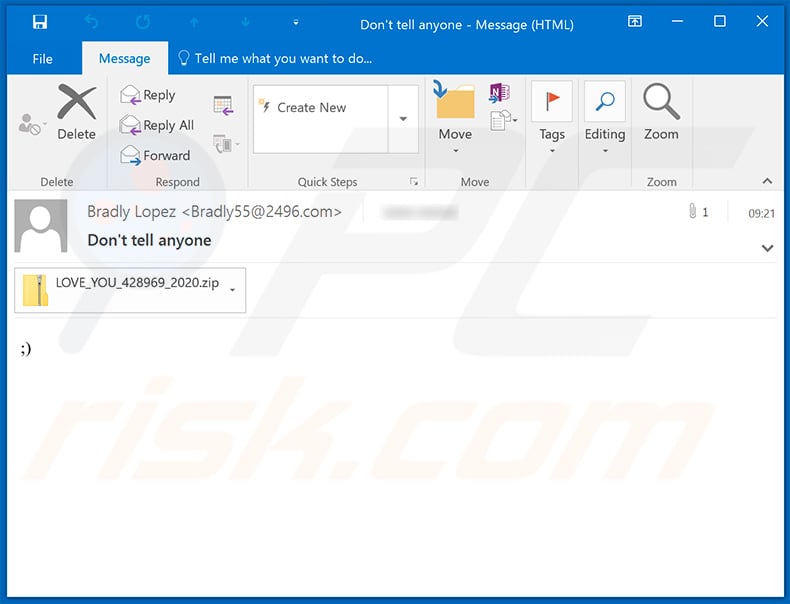Click the Undo arrow in the title bar

(x=92, y=22)
